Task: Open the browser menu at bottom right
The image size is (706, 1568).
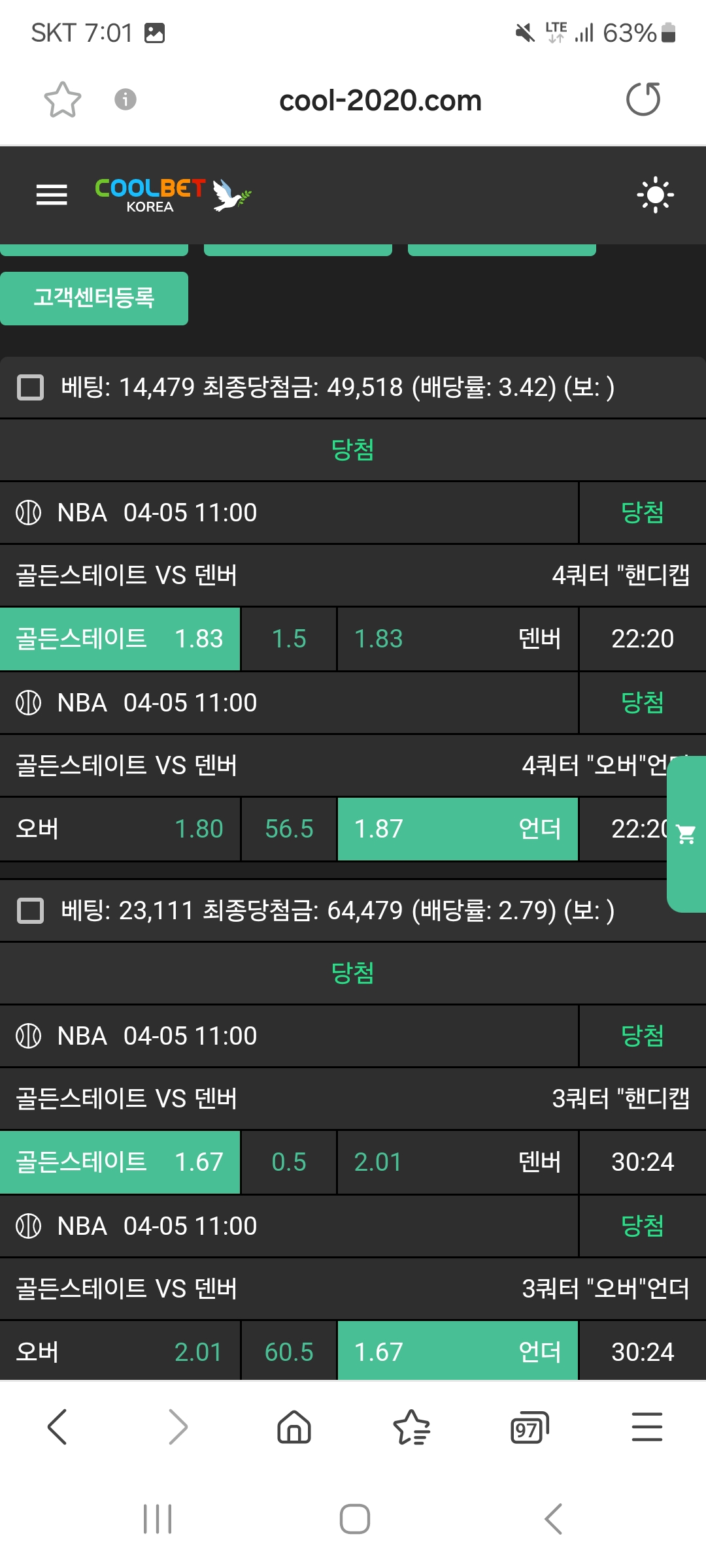Action: (647, 1426)
